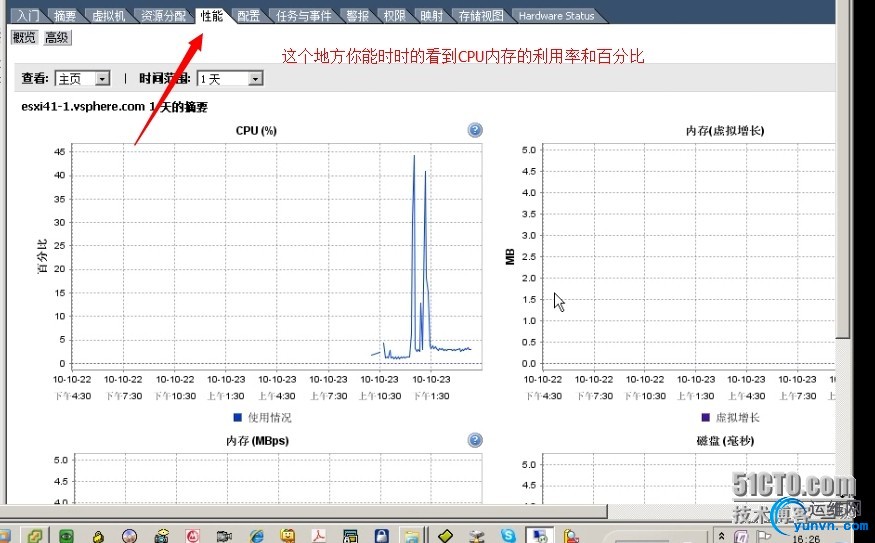Open the 虚拟机 tab
The width and height of the screenshot is (875, 543).
pyautogui.click(x=108, y=16)
